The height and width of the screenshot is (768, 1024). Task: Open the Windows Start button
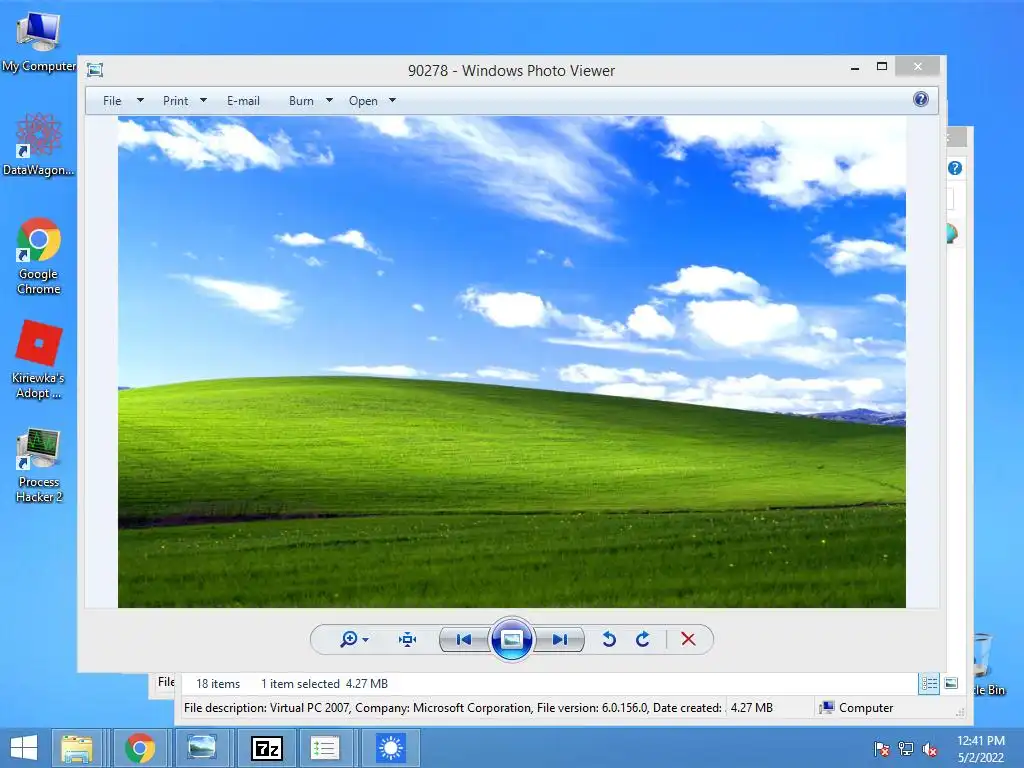(24, 748)
